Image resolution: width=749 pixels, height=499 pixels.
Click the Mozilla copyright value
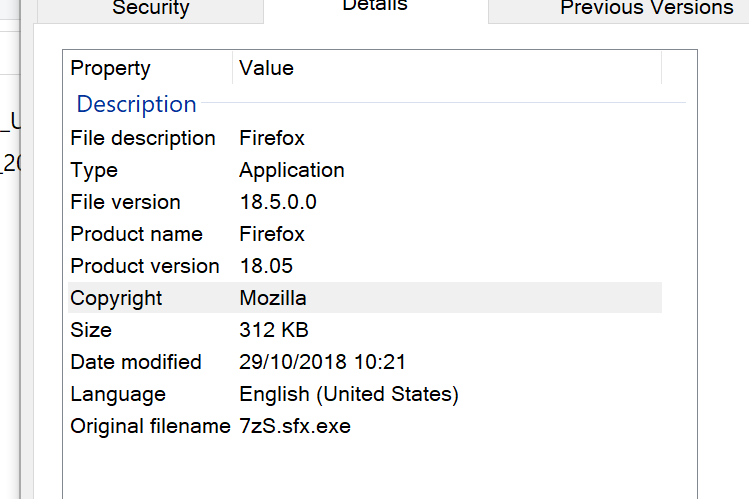(x=273, y=298)
